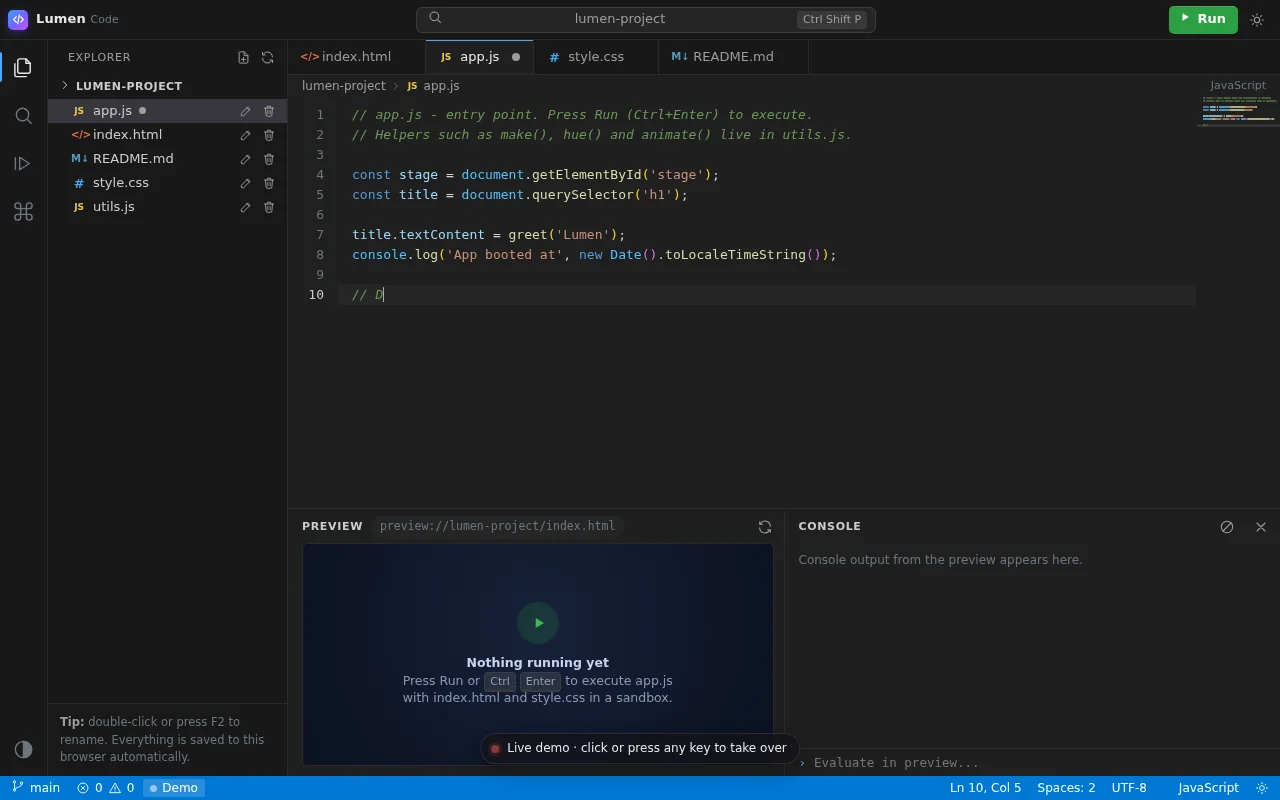Refresh the Explorer file list
Screen dimensions: 1280x800
pos(267,58)
